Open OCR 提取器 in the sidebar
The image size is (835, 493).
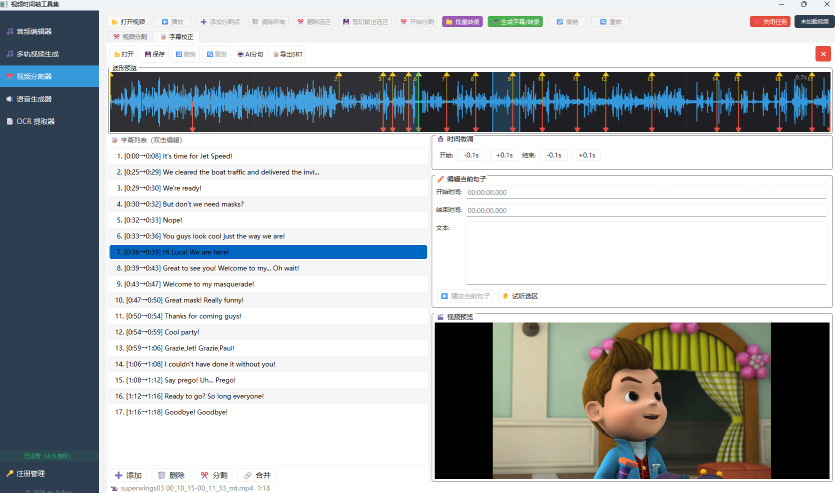[49, 121]
